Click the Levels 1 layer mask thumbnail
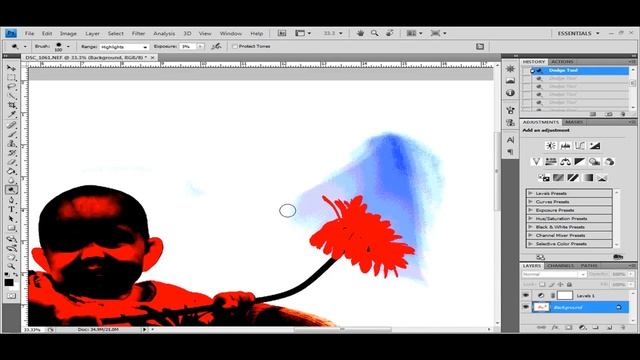Image resolution: width=640 pixels, height=360 pixels. click(x=565, y=296)
